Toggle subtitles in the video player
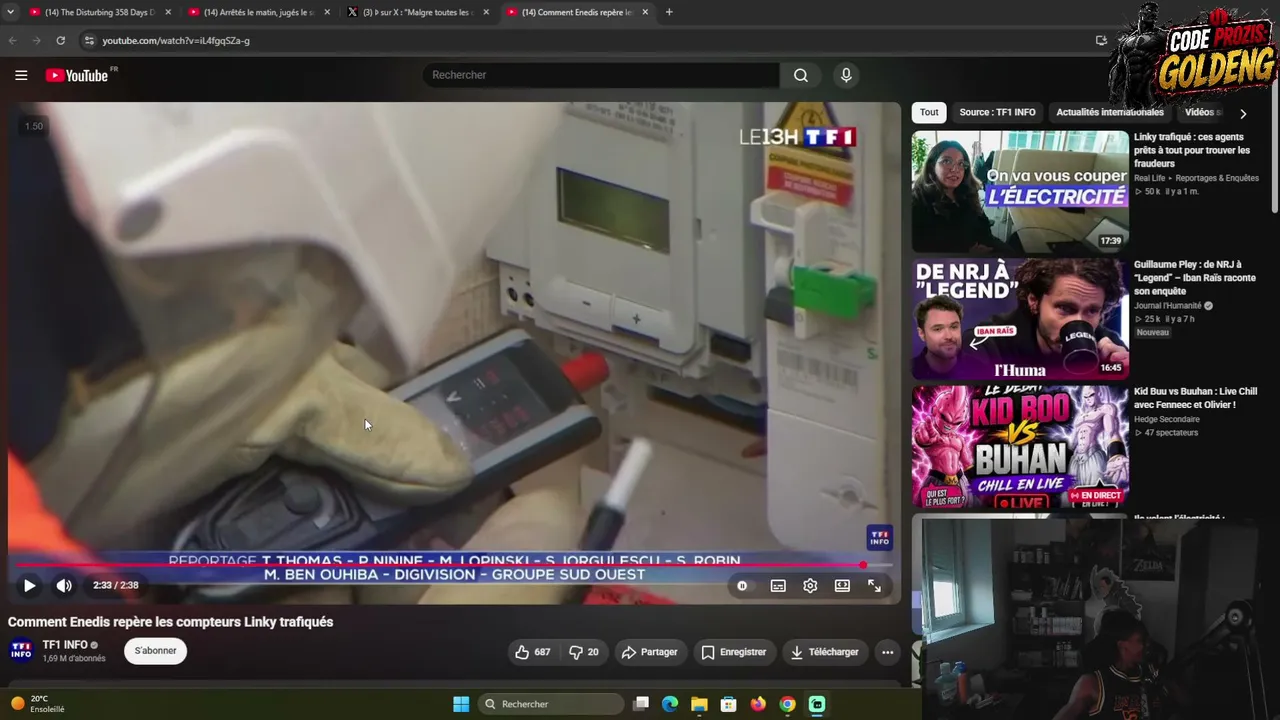Image resolution: width=1280 pixels, height=720 pixels. 778,586
